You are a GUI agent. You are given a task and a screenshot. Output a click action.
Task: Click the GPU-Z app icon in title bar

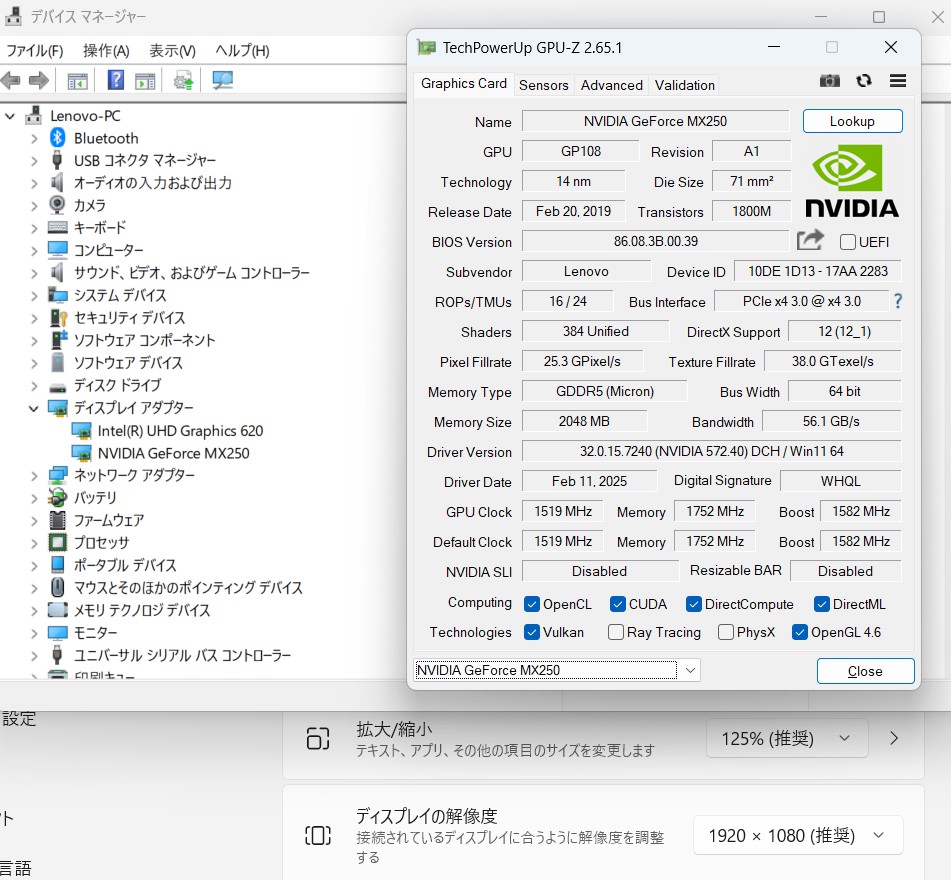click(426, 47)
